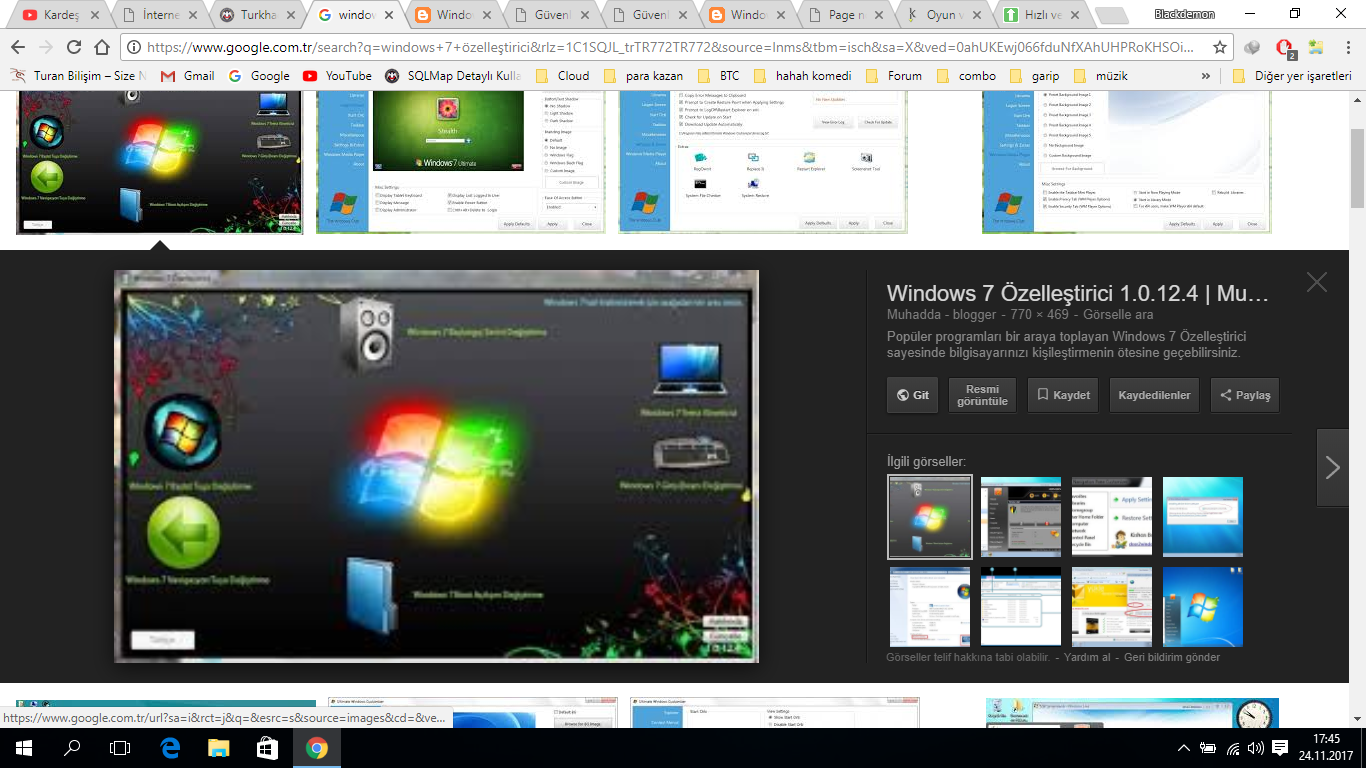Viewport: 1366px width, 768px height.
Task: Open the volume control in the tray
Action: tap(1255, 747)
